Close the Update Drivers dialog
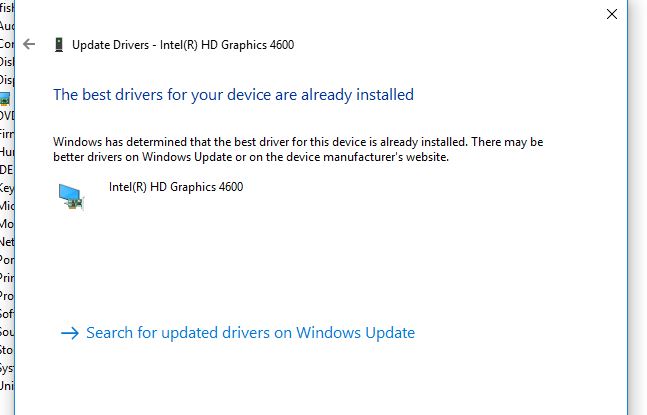This screenshot has height=415, width=647. (612, 14)
